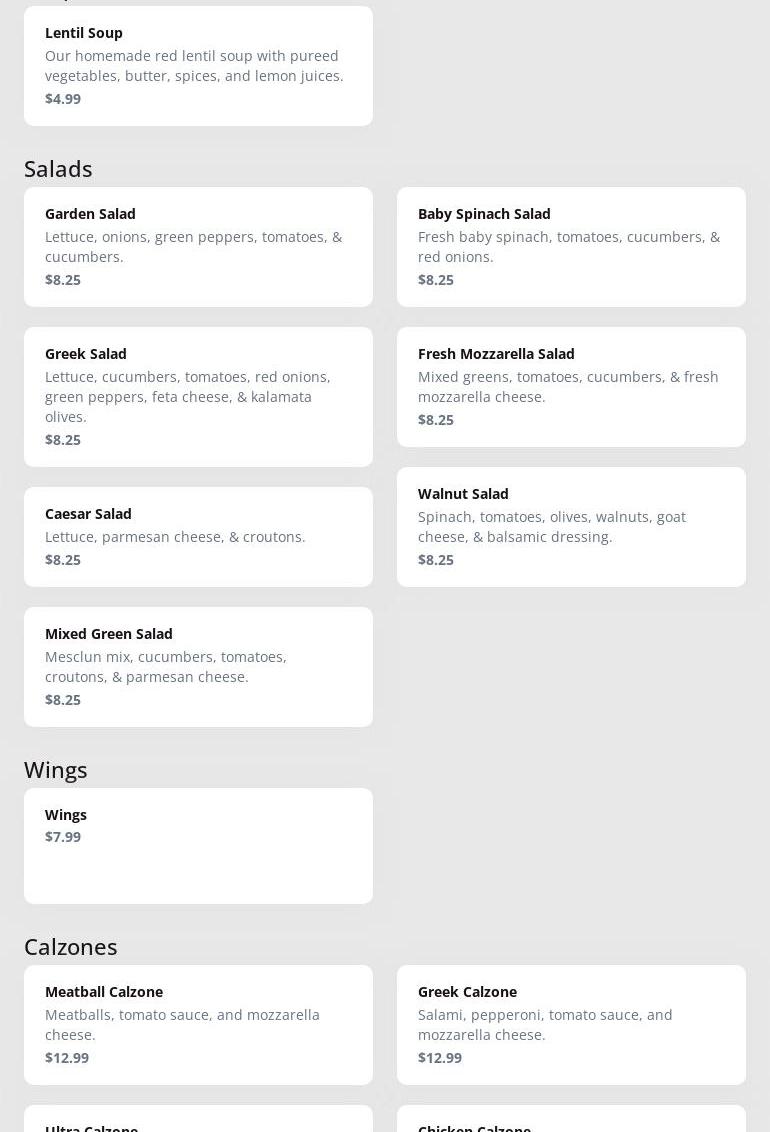Click the Wings section heading

pyautogui.click(x=56, y=770)
